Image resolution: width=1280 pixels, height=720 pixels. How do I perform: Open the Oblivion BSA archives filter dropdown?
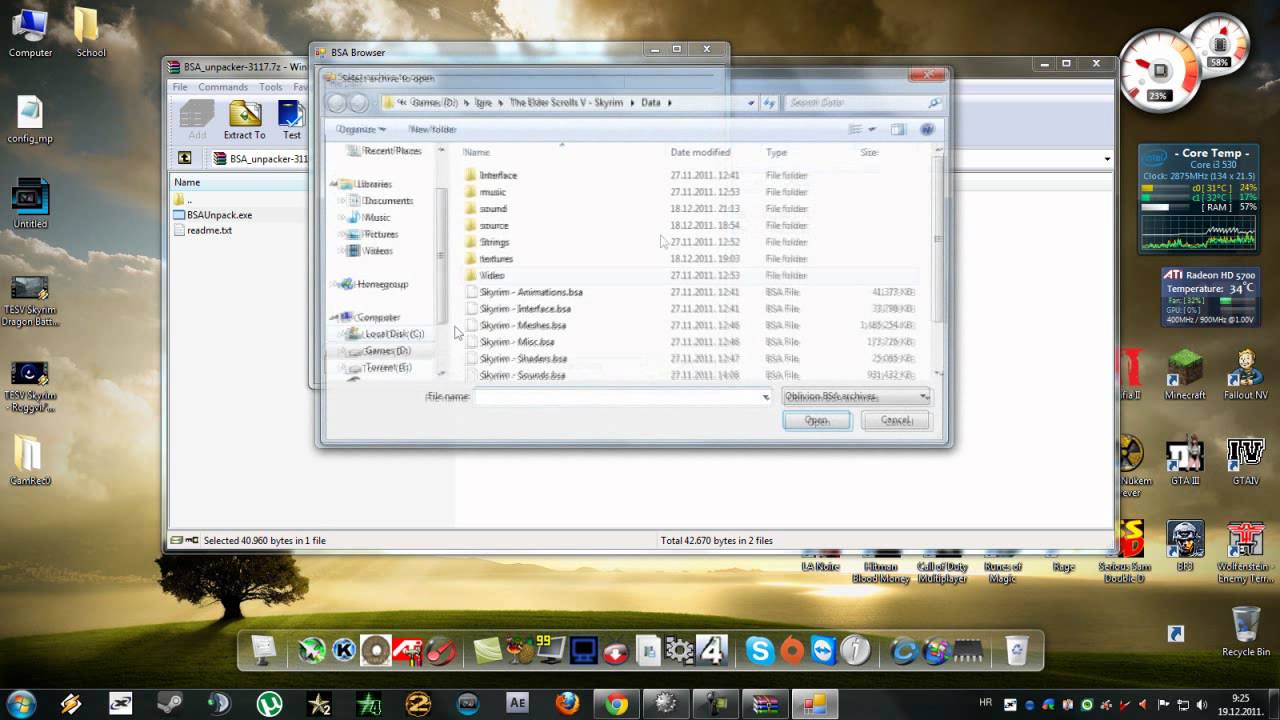856,397
